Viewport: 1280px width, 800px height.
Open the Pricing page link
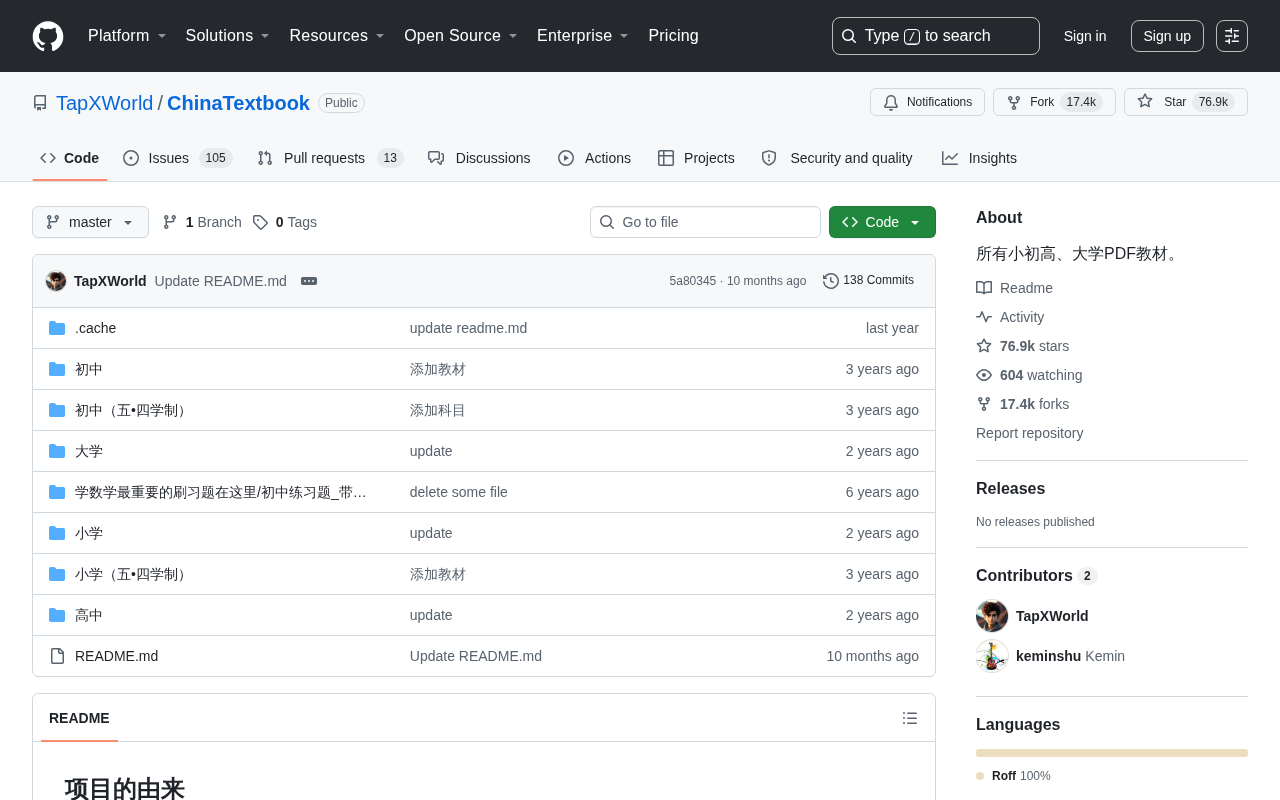[x=673, y=36]
